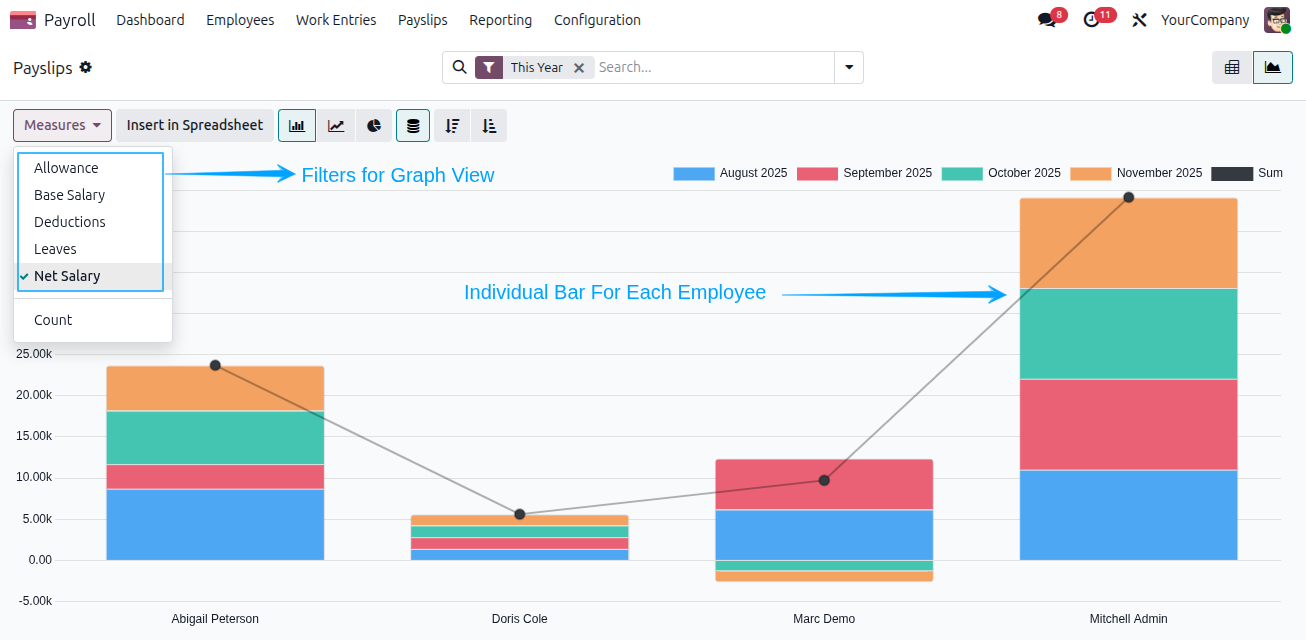
Task: Switch to pie chart mode
Action: 374,126
